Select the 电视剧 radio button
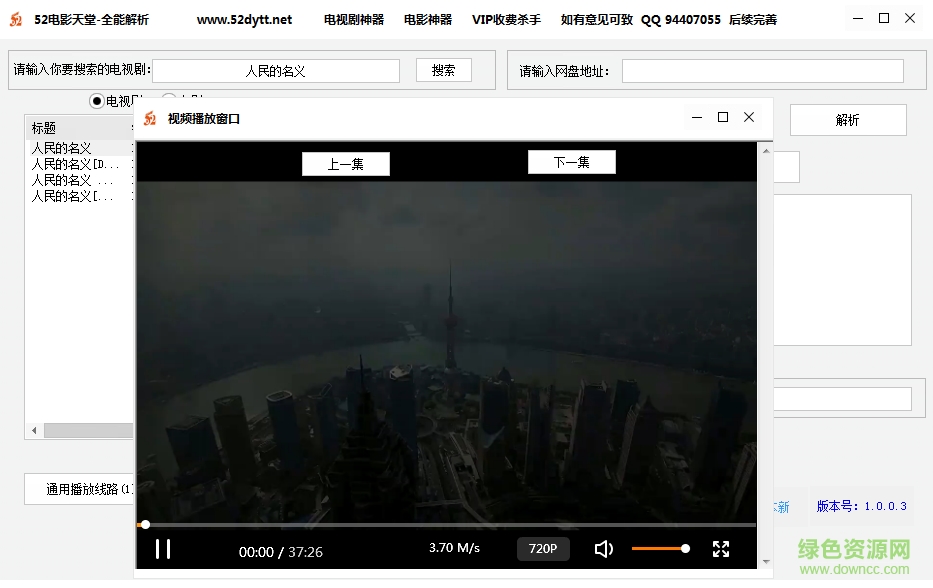The height and width of the screenshot is (588, 933). [97, 100]
